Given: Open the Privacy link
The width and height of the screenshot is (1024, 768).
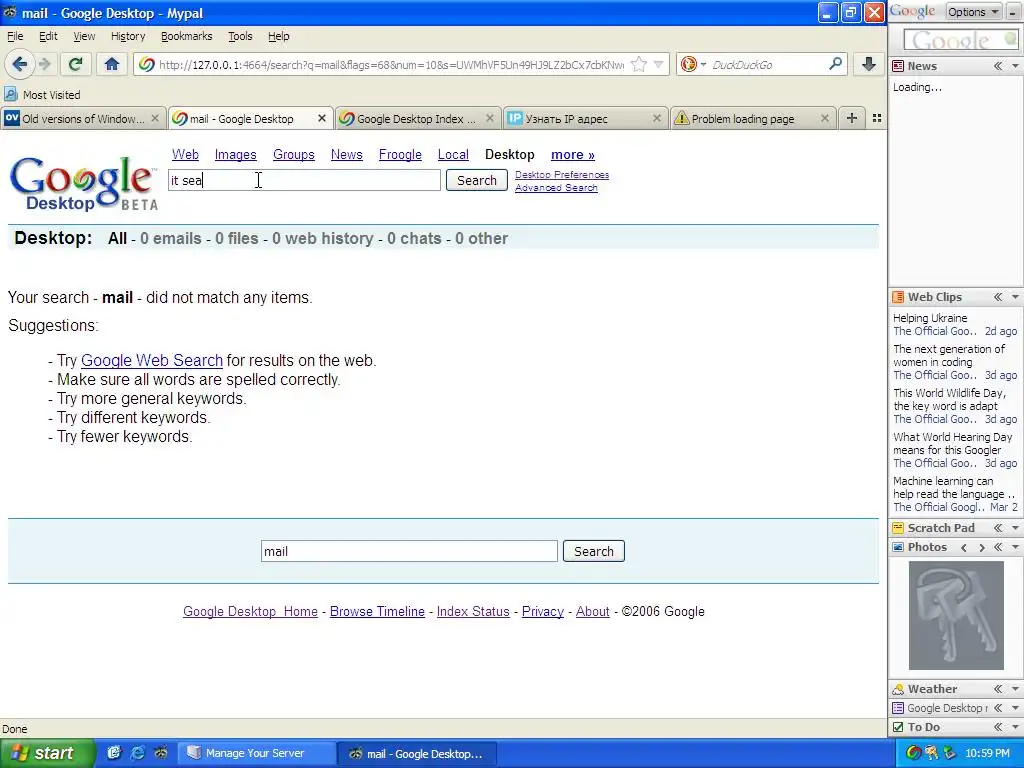Looking at the screenshot, I should [543, 611].
